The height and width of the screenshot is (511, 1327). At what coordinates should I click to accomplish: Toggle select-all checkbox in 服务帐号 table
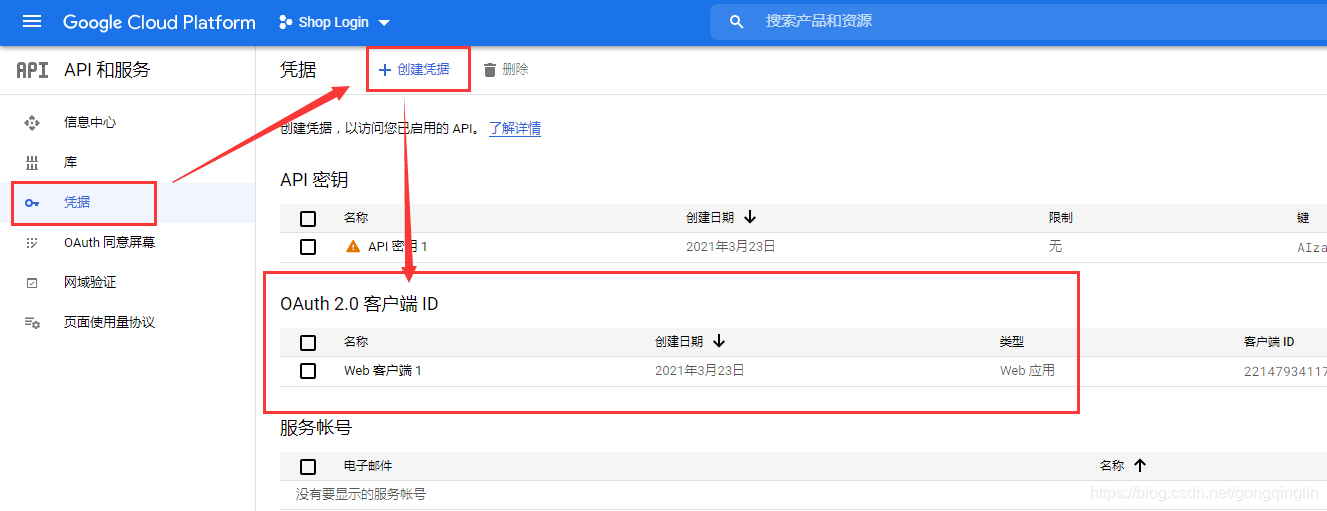308,467
